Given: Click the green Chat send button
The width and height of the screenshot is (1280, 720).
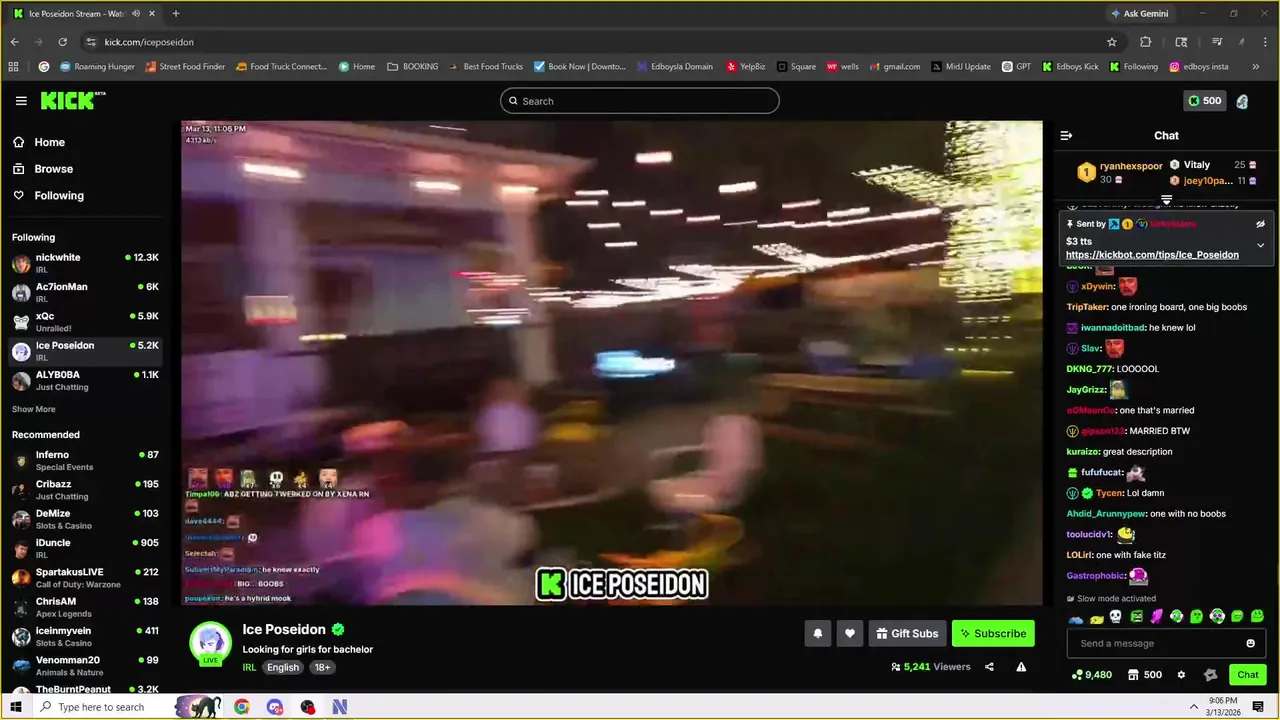Looking at the screenshot, I should [x=1247, y=675].
